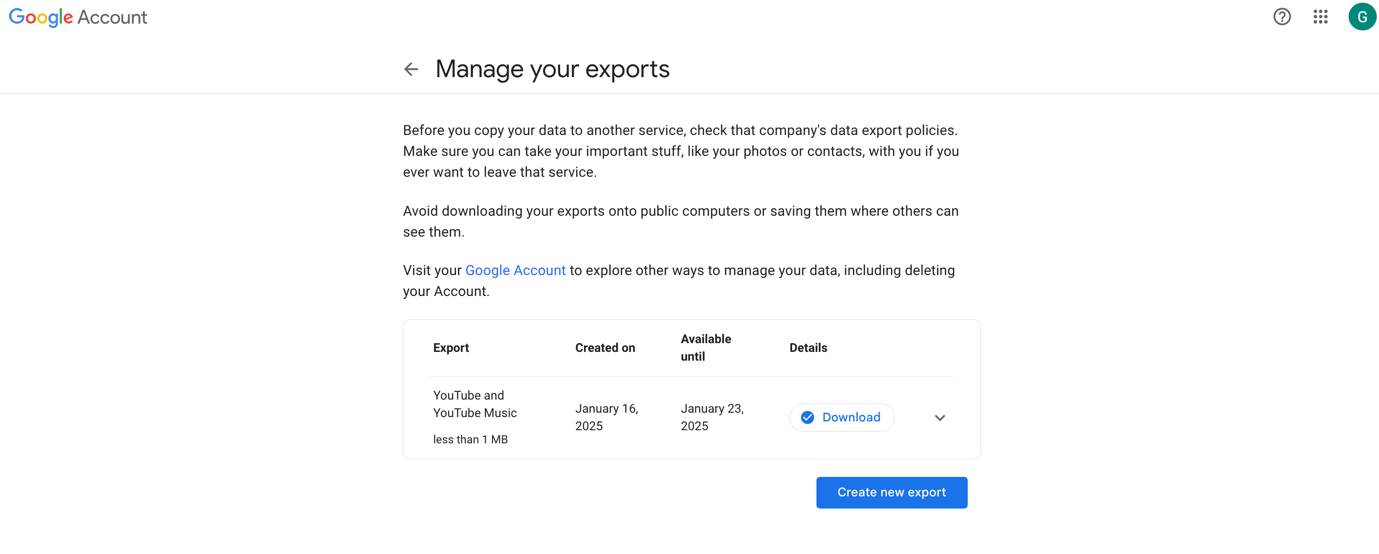Click the Available until column header
Viewport: 1379px width, 554px height.
[706, 348]
